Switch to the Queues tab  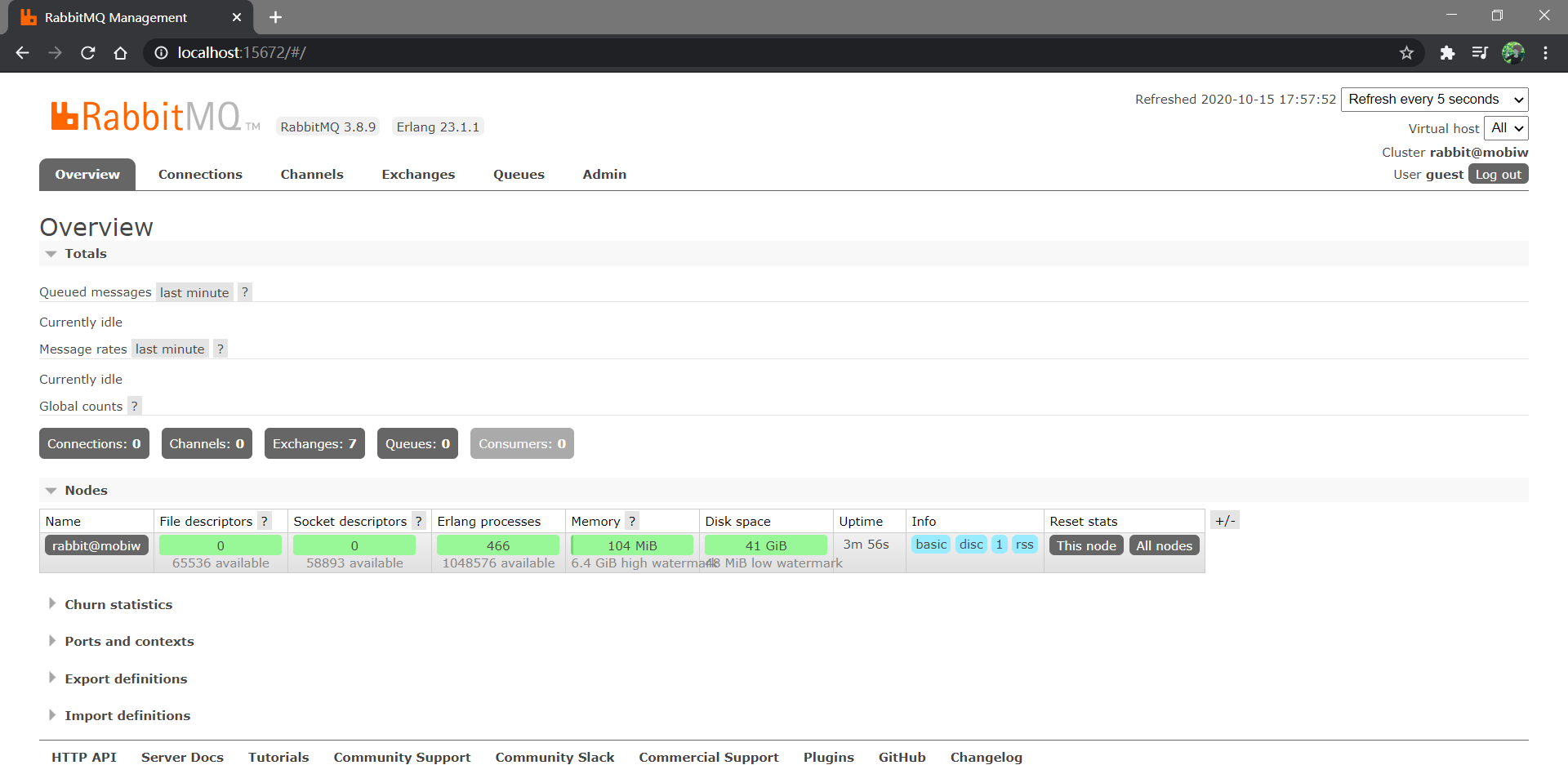coord(519,175)
